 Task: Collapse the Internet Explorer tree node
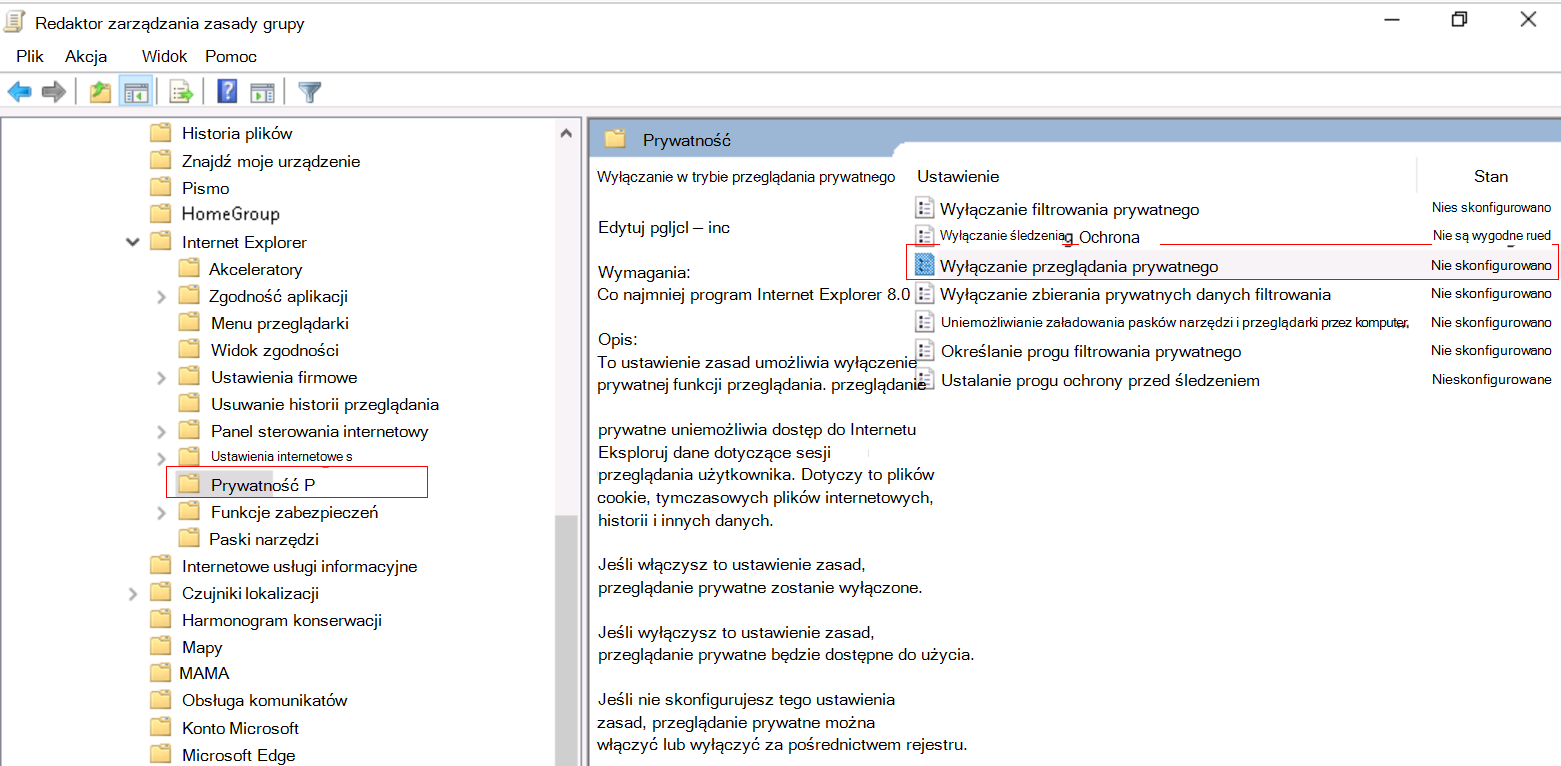pyautogui.click(x=132, y=242)
